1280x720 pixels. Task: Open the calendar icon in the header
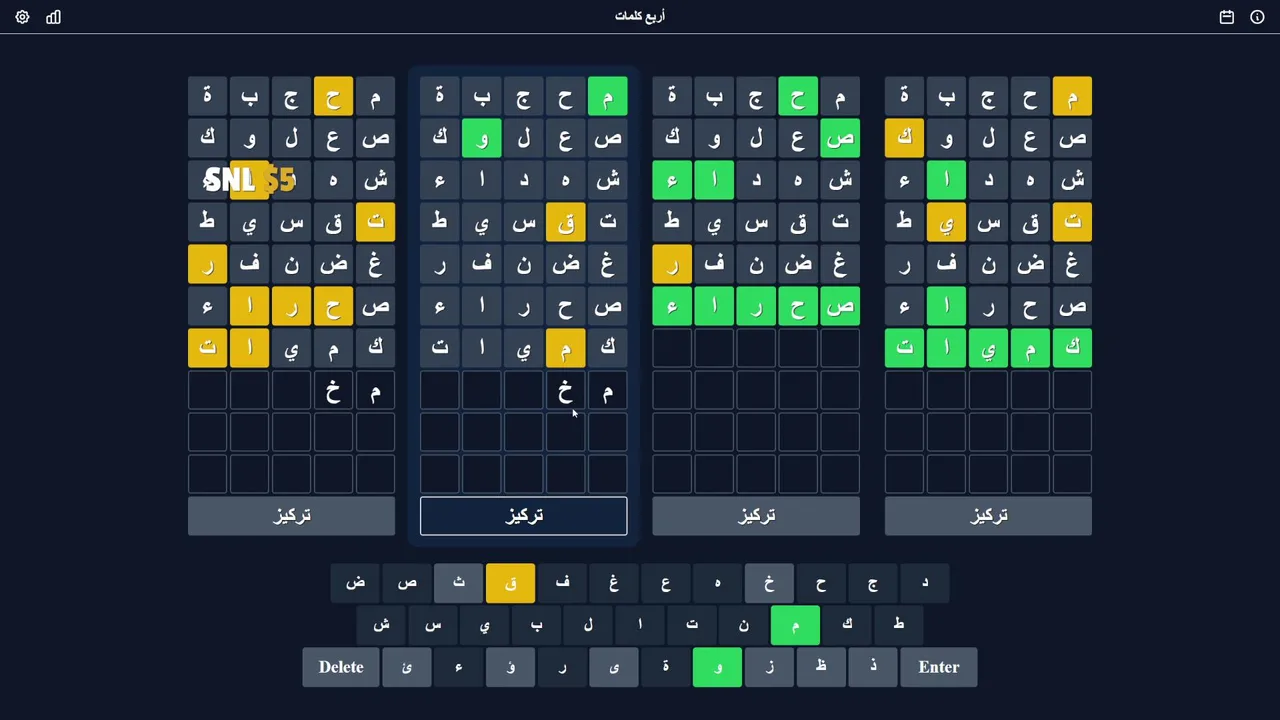(1227, 17)
